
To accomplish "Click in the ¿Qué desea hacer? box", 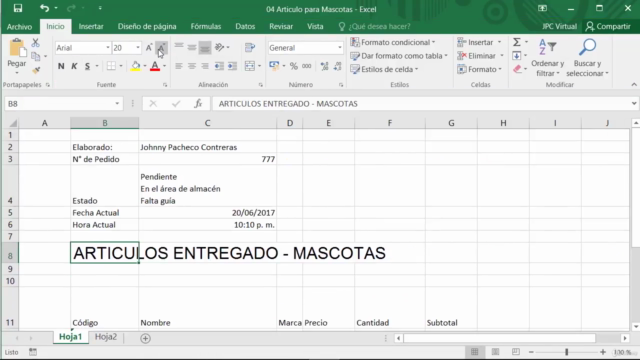I will pos(379,27).
